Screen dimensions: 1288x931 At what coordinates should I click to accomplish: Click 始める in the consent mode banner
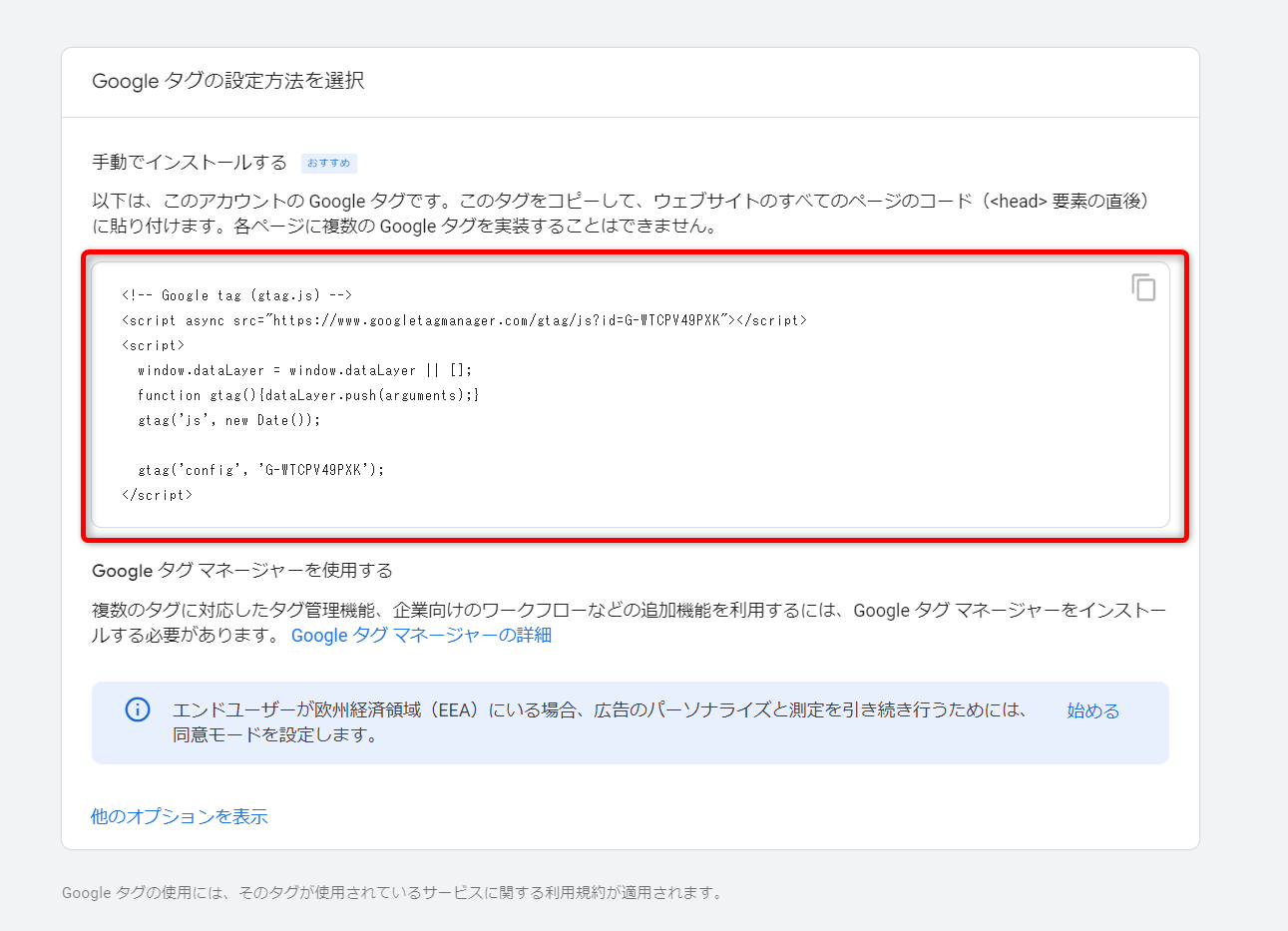coord(1093,710)
